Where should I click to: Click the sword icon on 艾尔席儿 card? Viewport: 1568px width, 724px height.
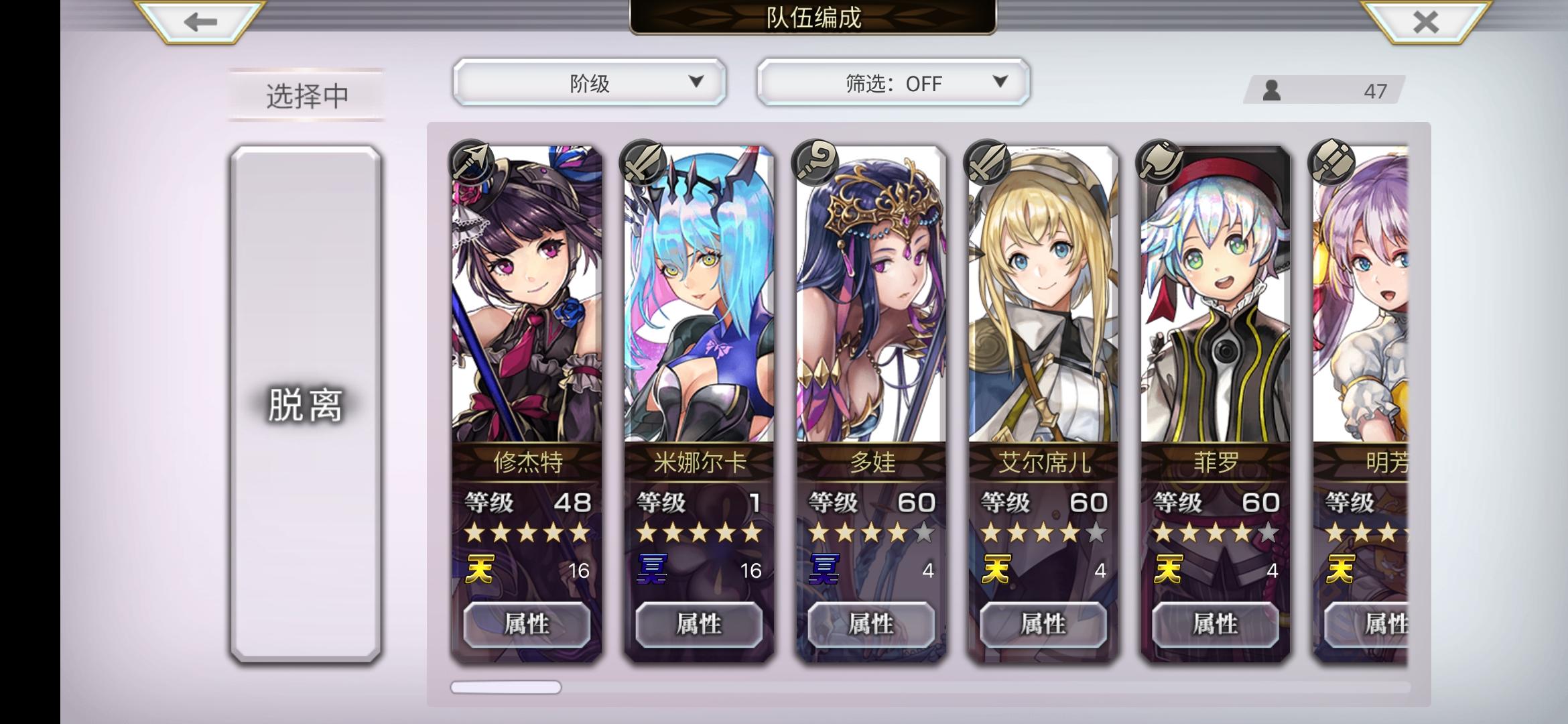pos(988,162)
